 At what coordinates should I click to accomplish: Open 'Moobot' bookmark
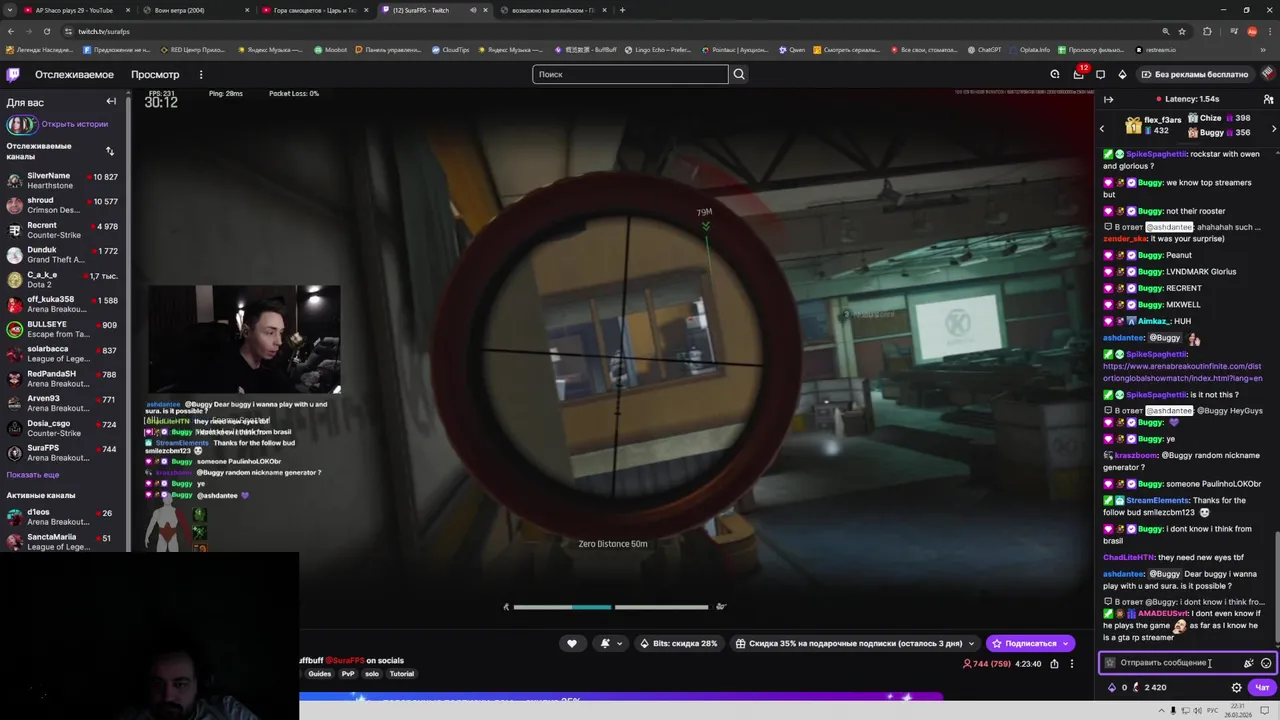[330, 49]
